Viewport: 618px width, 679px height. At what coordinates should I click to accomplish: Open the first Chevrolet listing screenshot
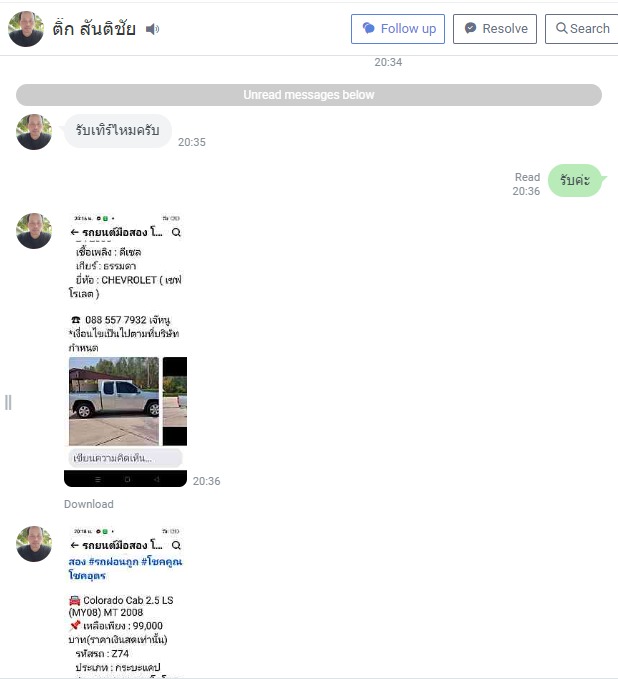tap(126, 350)
